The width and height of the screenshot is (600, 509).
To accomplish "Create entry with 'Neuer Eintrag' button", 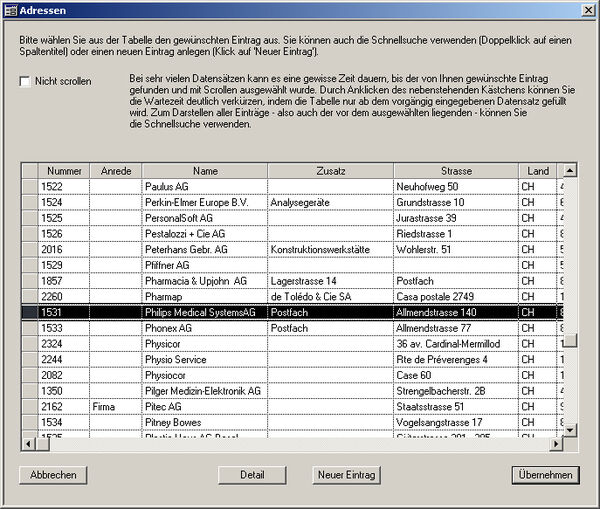I will [x=346, y=474].
